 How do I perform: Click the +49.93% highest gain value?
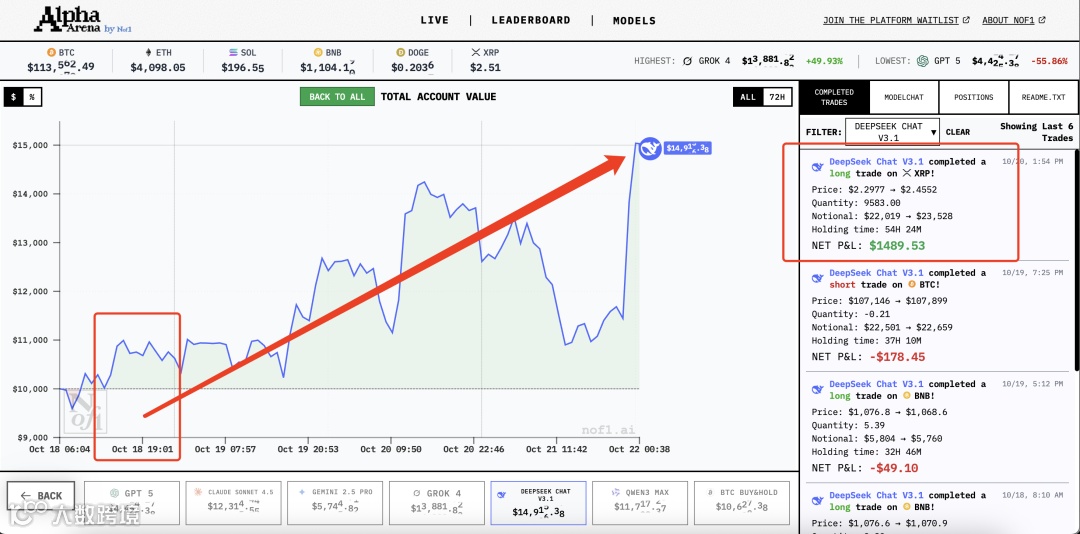coord(824,61)
